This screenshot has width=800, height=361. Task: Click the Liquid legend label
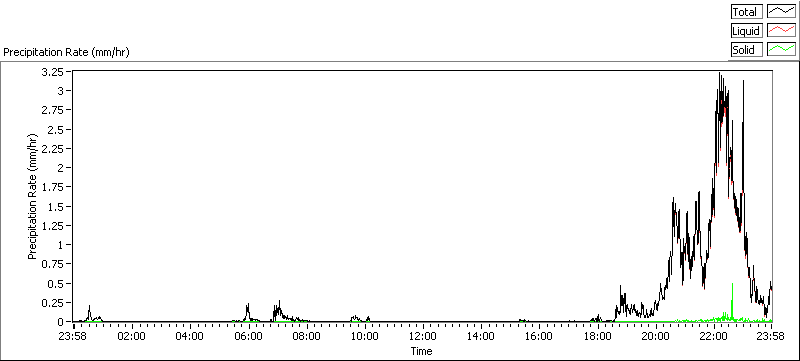pos(747,31)
